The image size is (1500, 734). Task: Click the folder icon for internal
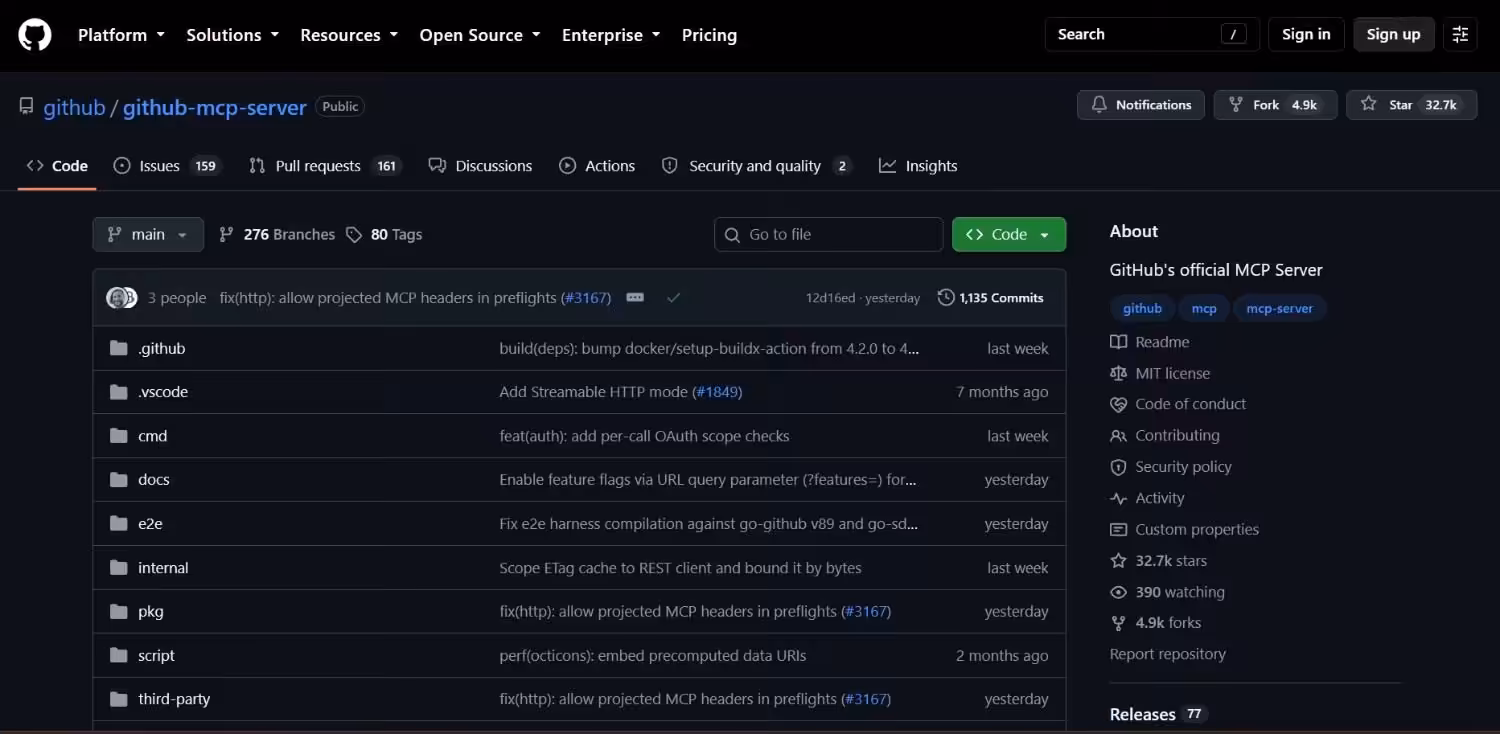tap(119, 568)
